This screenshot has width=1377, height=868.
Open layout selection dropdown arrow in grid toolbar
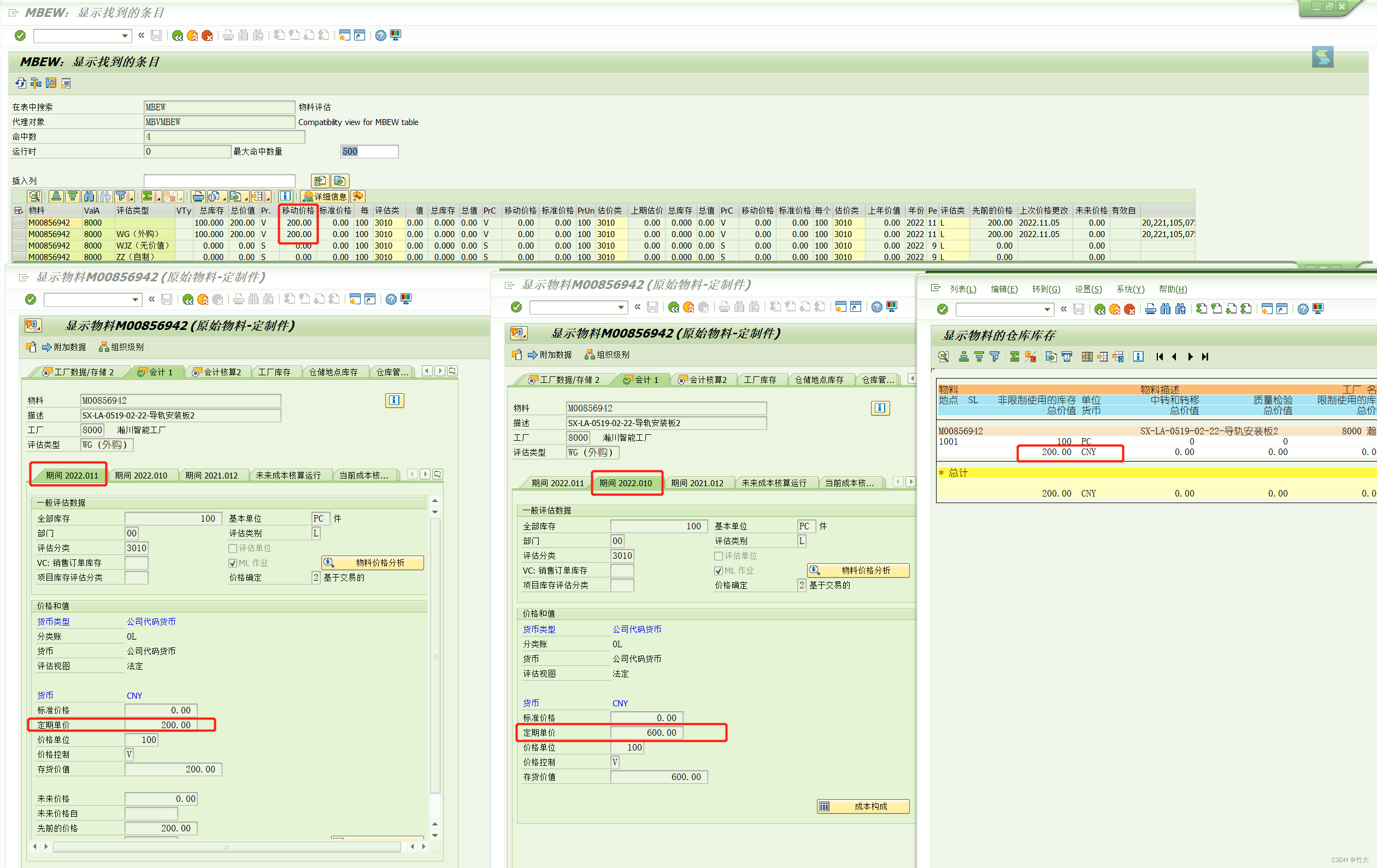click(269, 197)
